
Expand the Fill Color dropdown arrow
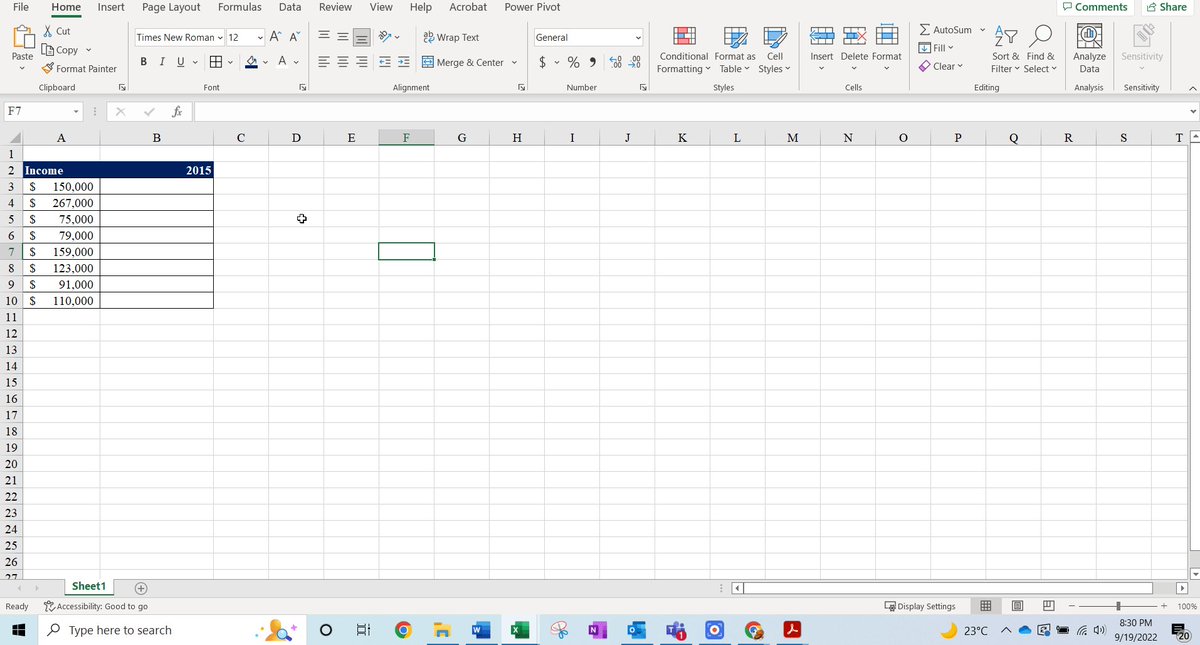[265, 62]
